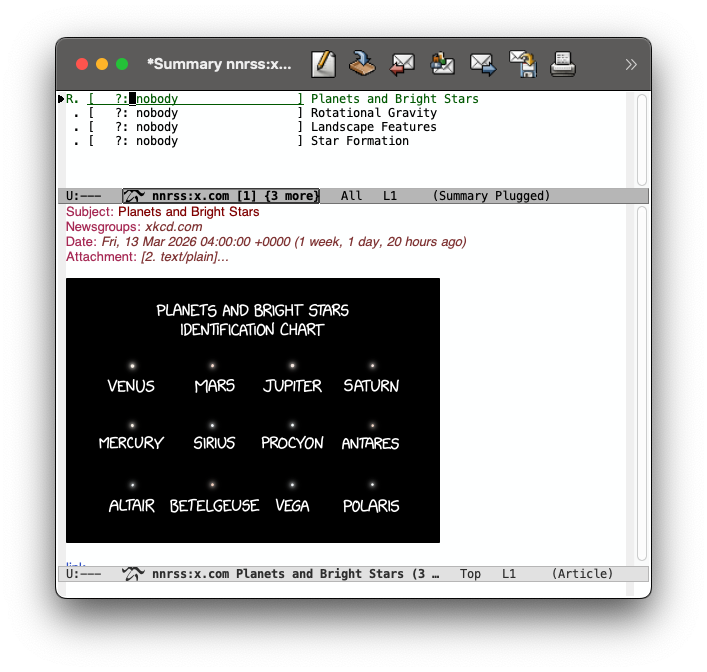Click the Gnus logo in article mode line
The width and height of the screenshot is (707, 672).
133,574
